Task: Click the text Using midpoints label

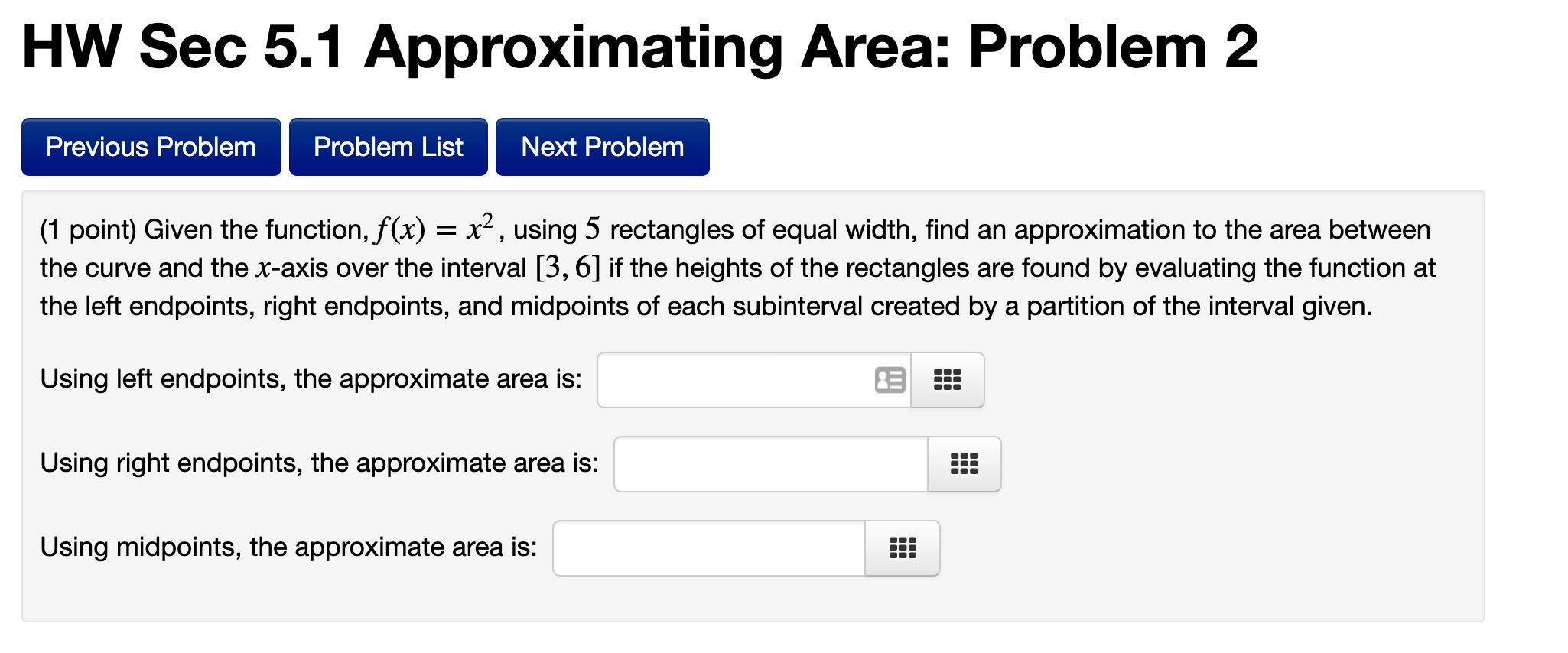Action: point(287,546)
